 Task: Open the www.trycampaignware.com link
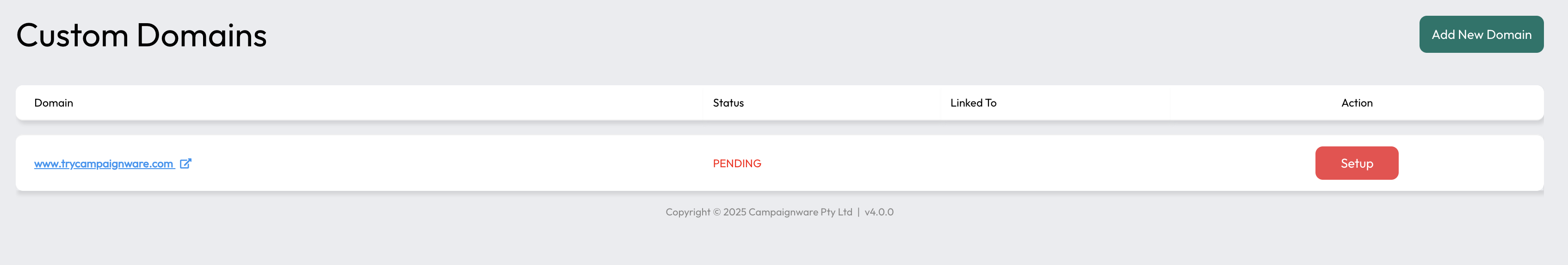(x=104, y=163)
